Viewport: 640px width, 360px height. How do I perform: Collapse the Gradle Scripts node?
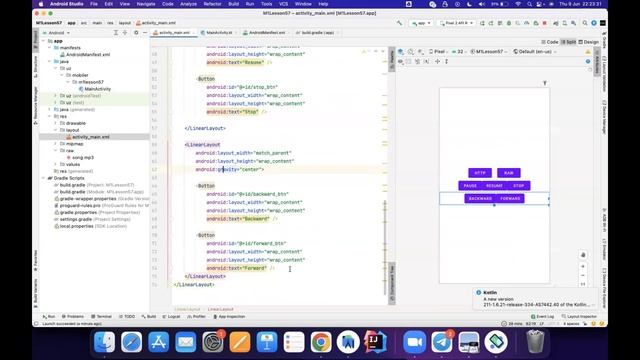pyautogui.click(x=44, y=178)
